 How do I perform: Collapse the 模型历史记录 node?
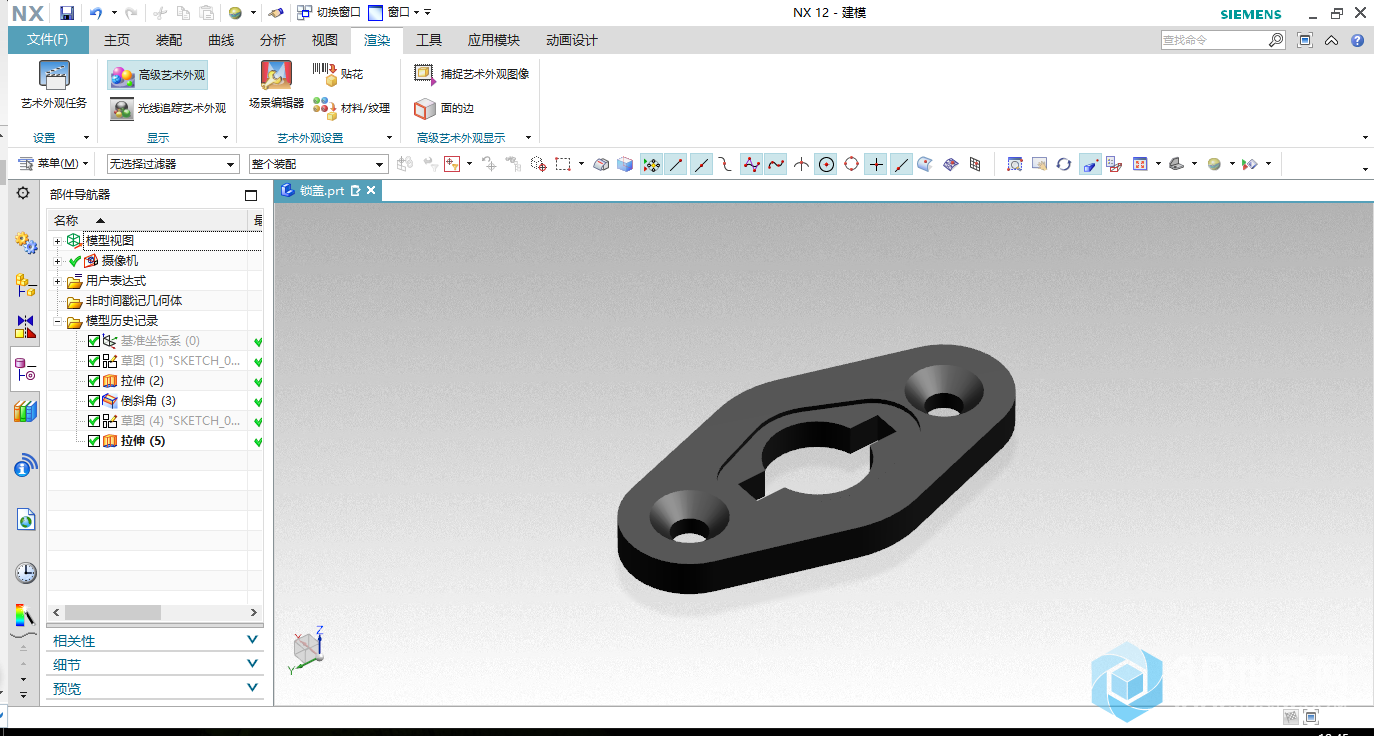58,321
